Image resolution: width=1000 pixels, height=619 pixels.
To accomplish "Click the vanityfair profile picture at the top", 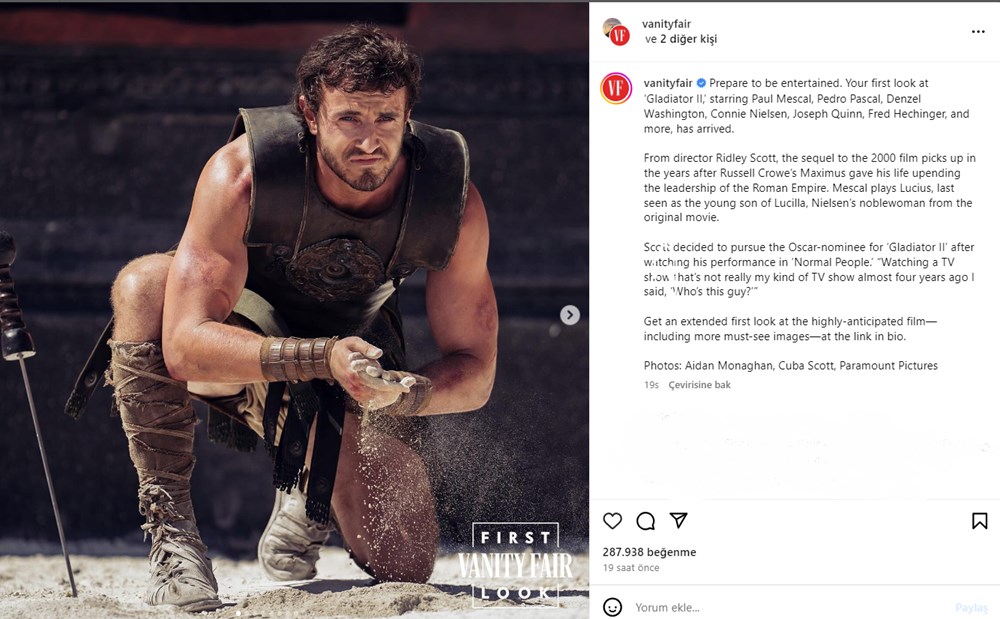I will pos(616,29).
